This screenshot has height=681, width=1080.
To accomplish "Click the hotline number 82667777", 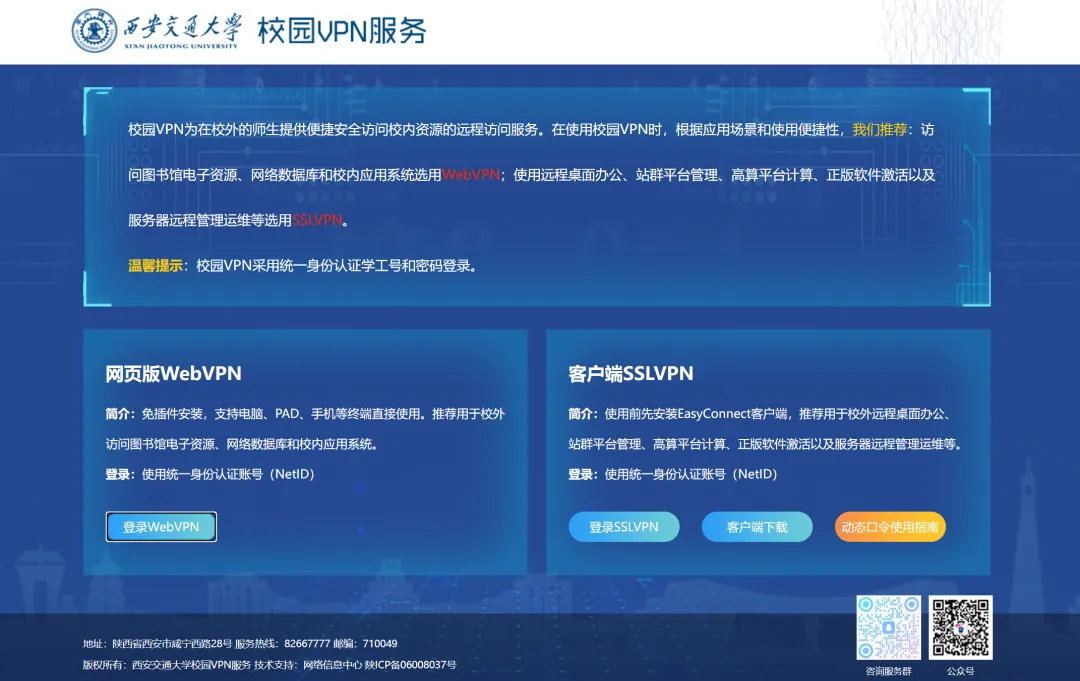I will 307,644.
